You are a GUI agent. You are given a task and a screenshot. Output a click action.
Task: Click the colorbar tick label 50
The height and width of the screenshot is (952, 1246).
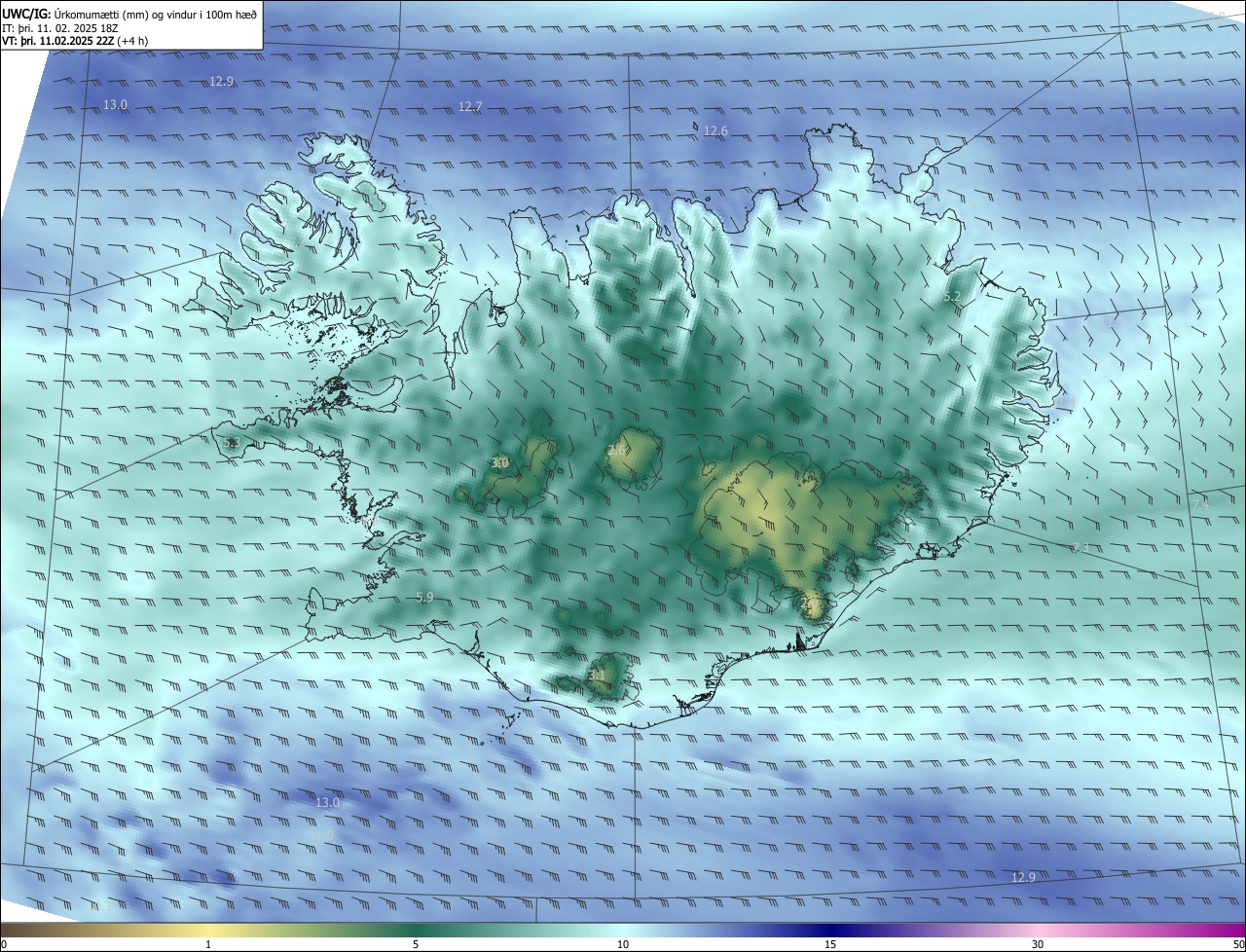(1238, 944)
